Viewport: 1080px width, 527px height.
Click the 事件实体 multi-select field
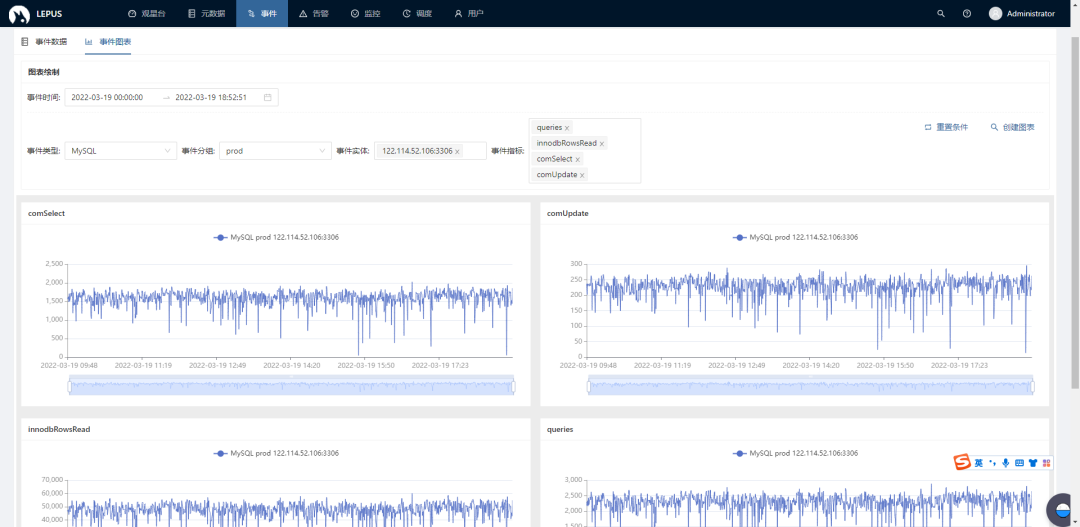pyautogui.click(x=430, y=151)
